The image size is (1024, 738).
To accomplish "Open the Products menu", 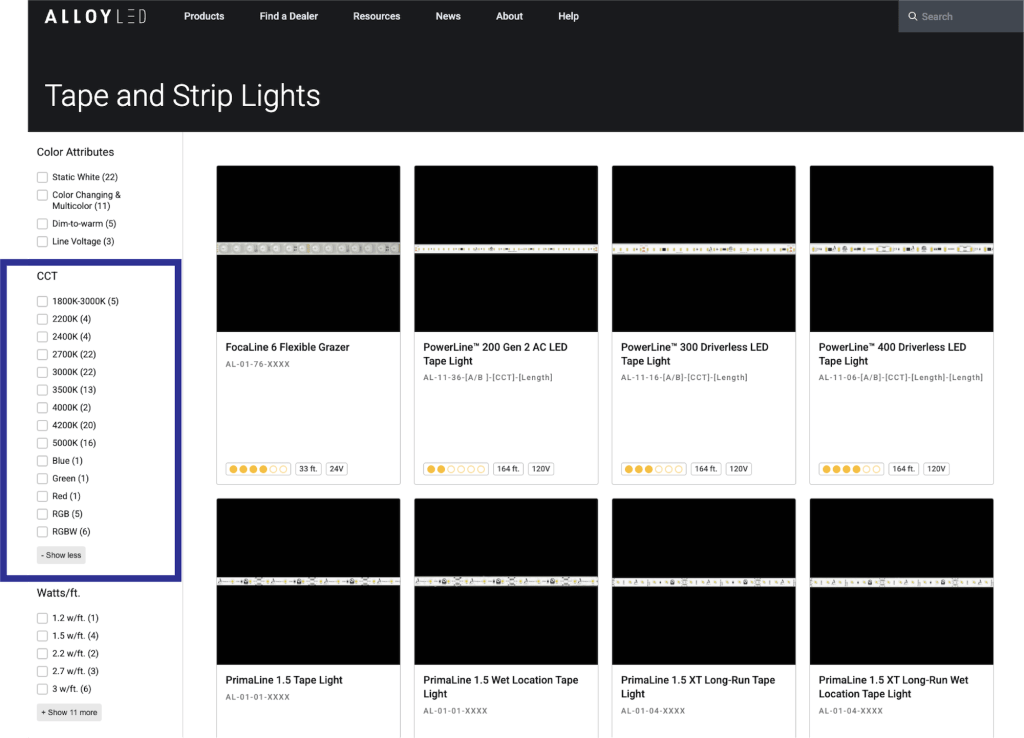I will tap(204, 16).
